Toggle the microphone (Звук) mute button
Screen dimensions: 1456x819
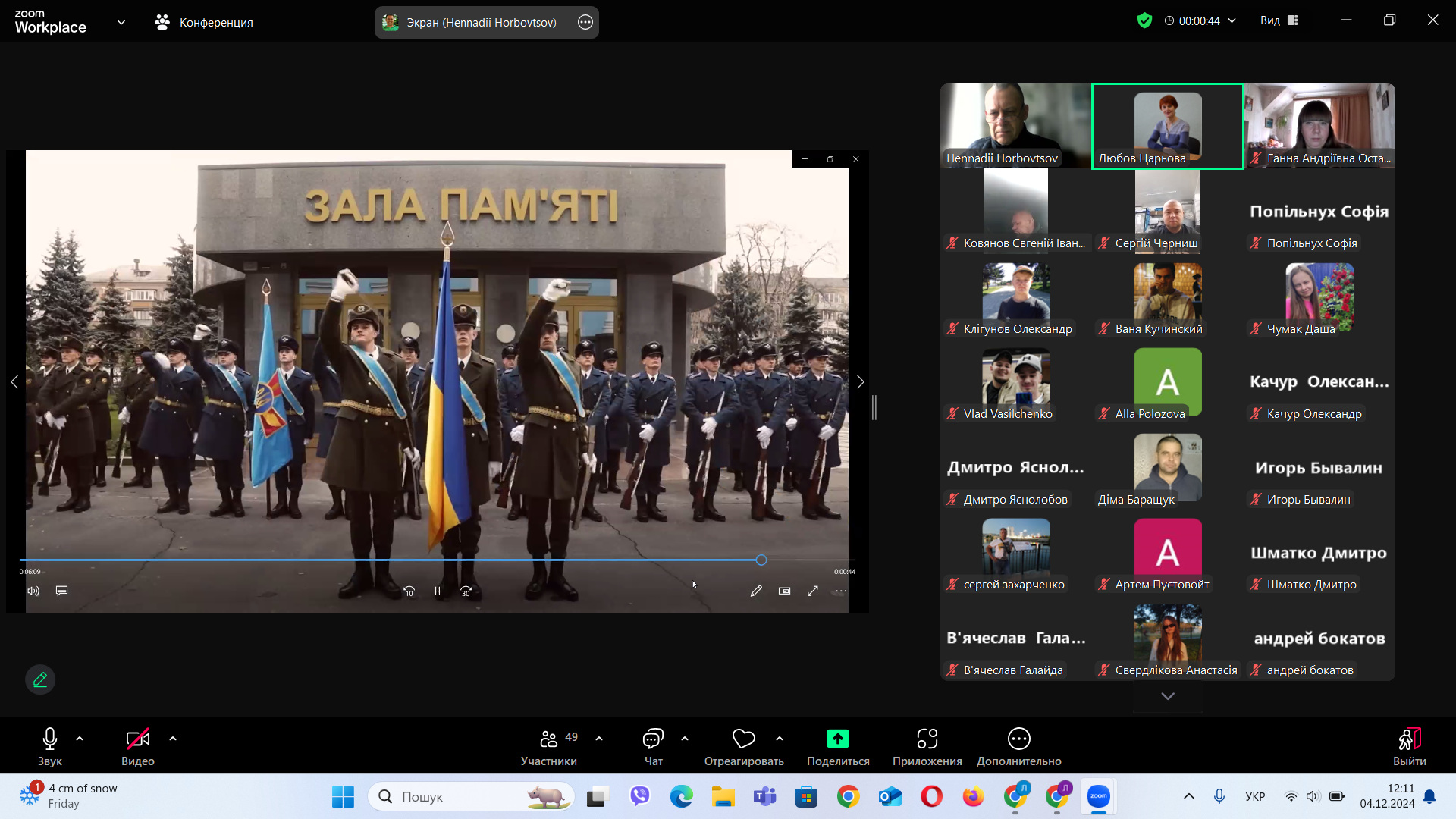click(x=50, y=739)
